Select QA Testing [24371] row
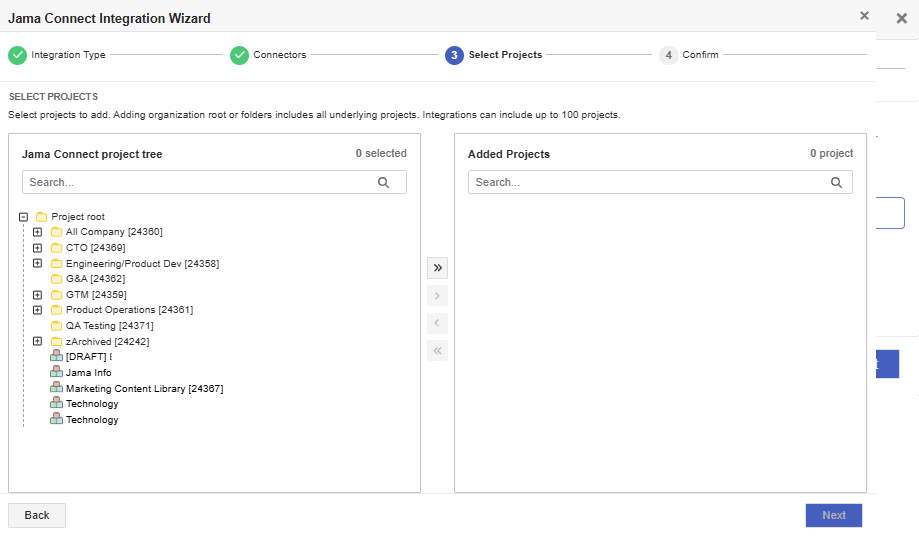Viewport: 919px width, 542px height. coord(110,326)
